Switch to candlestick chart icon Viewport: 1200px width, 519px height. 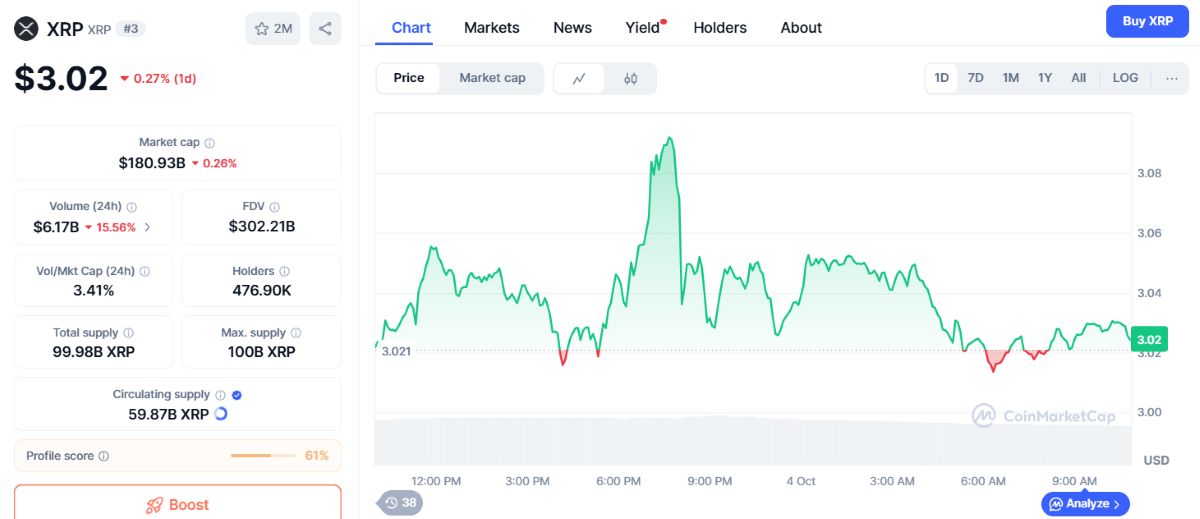[631, 78]
